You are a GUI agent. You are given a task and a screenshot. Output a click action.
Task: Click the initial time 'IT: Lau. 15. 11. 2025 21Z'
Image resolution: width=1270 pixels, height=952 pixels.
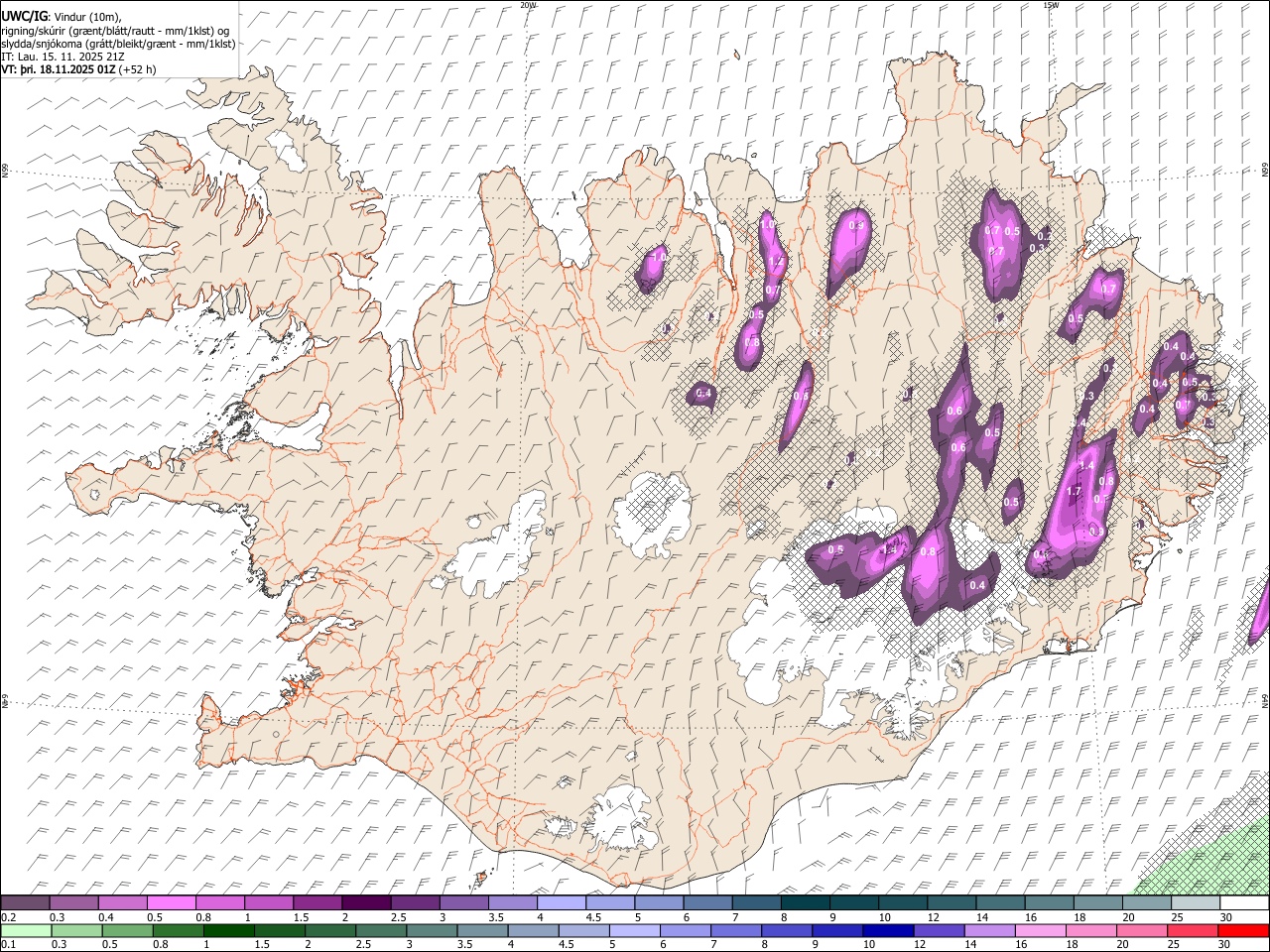(63, 57)
